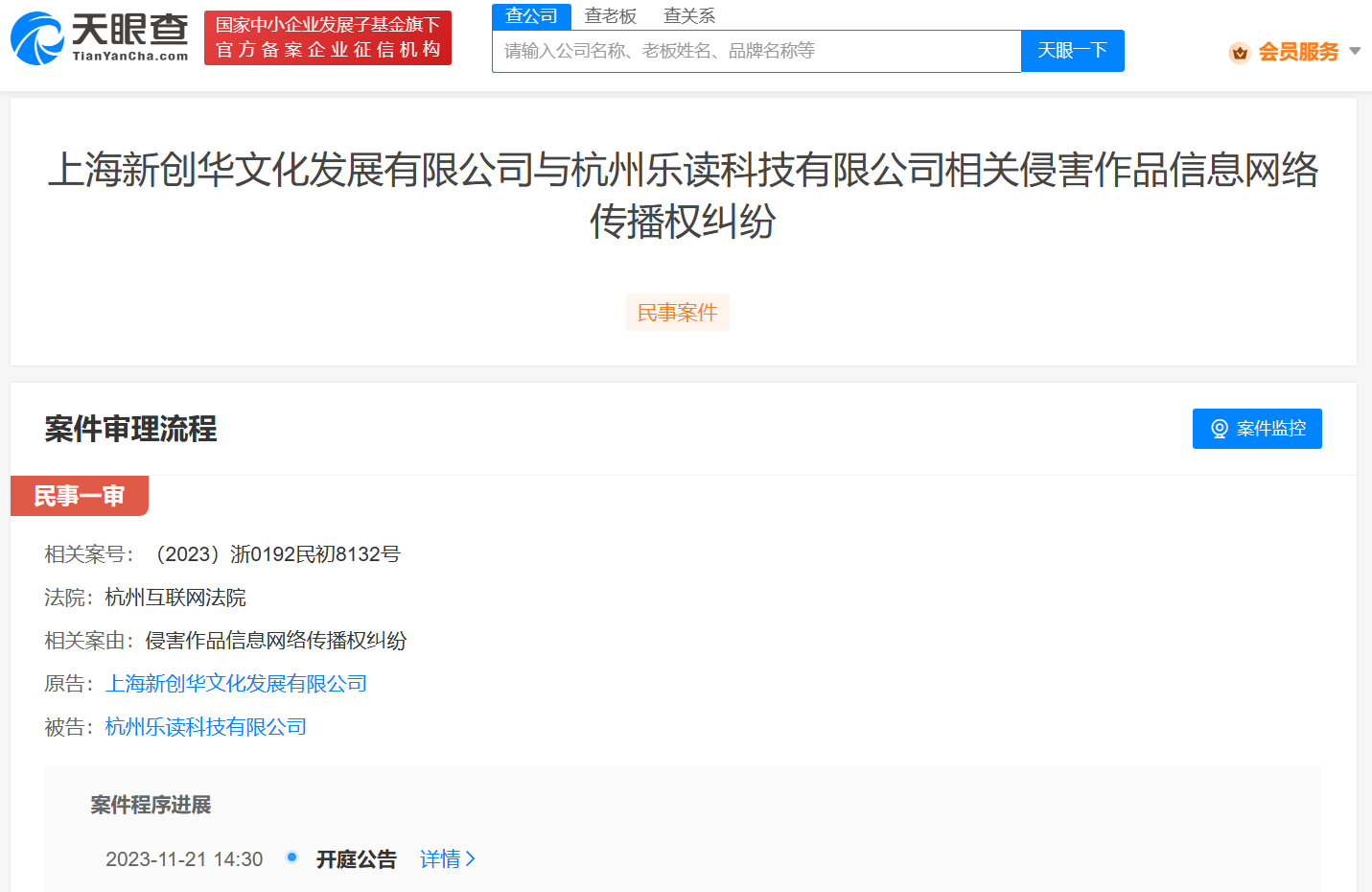
Task: Click the case number (2023)浙0192民初8132号
Action: coord(274,554)
